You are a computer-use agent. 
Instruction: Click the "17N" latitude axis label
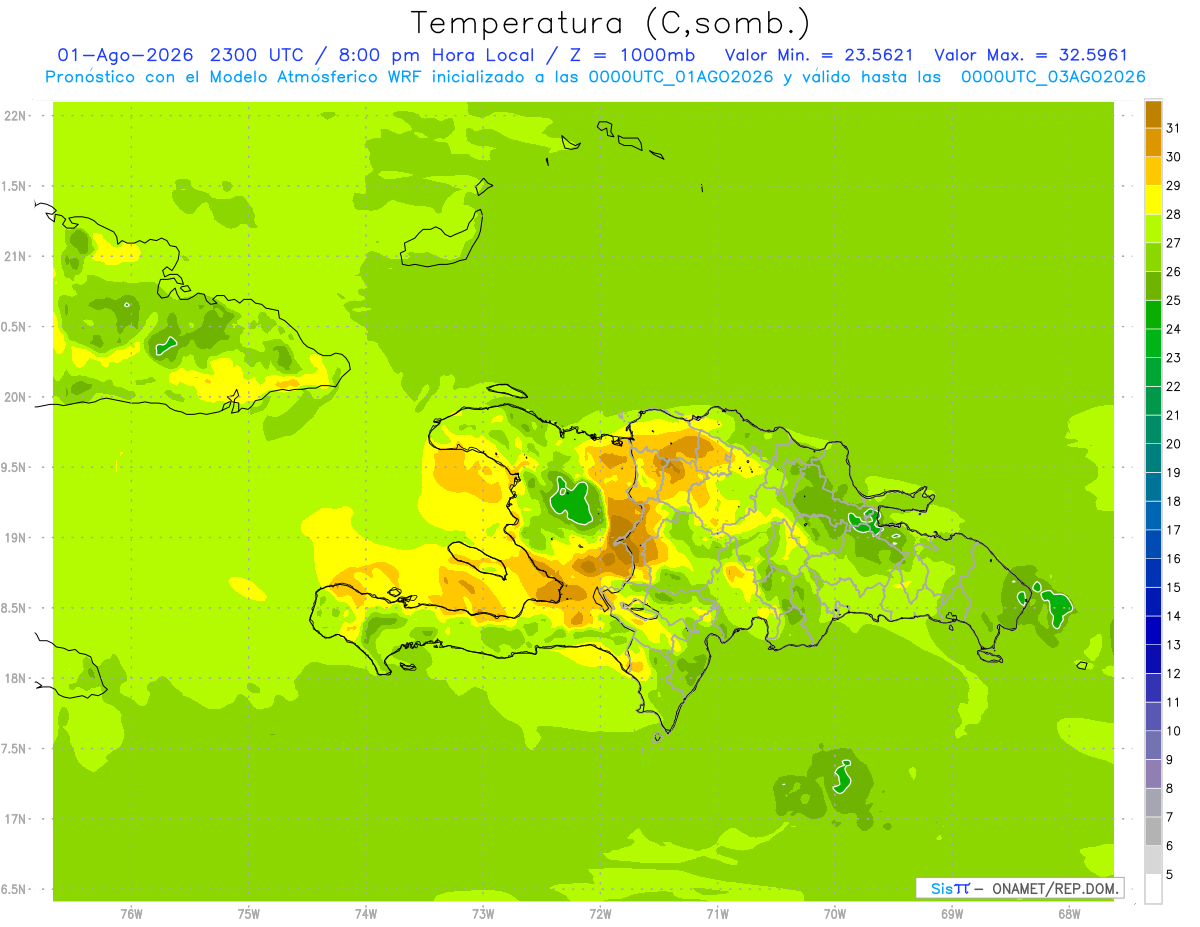[15, 819]
